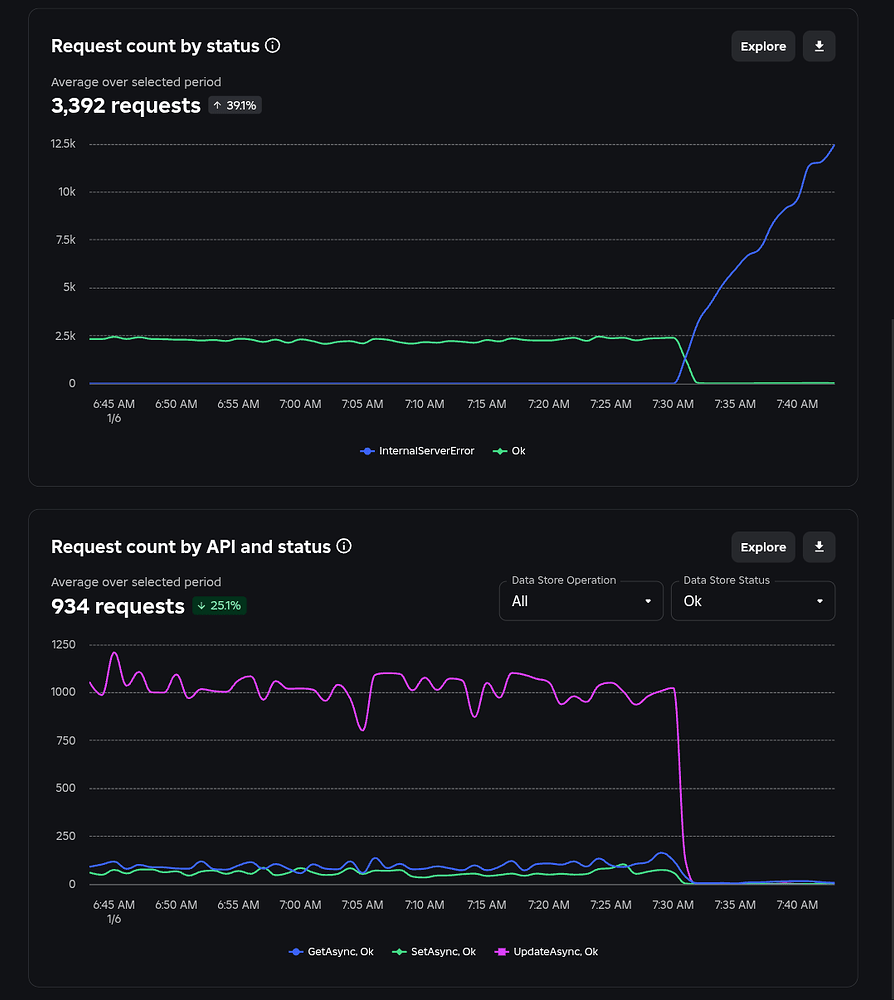Click the 7:00 AM label on API chart
This screenshot has width=894, height=1000.
click(x=300, y=905)
